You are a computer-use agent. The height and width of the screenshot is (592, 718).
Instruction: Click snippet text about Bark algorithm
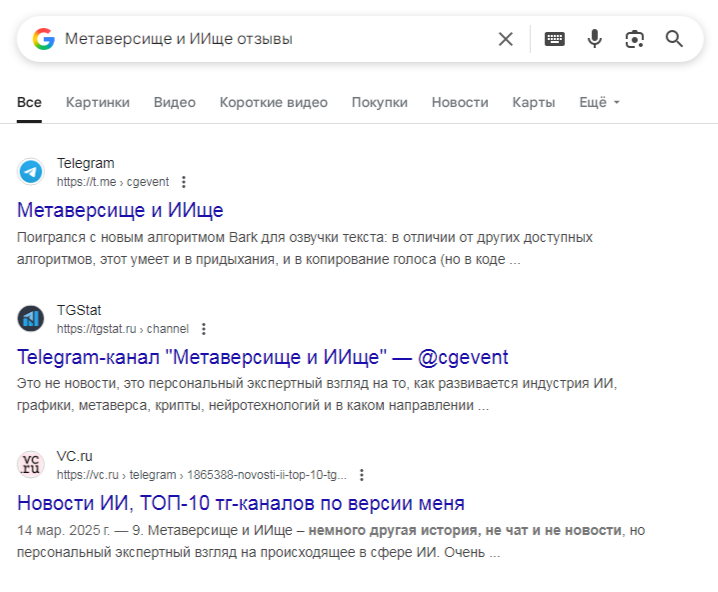305,248
